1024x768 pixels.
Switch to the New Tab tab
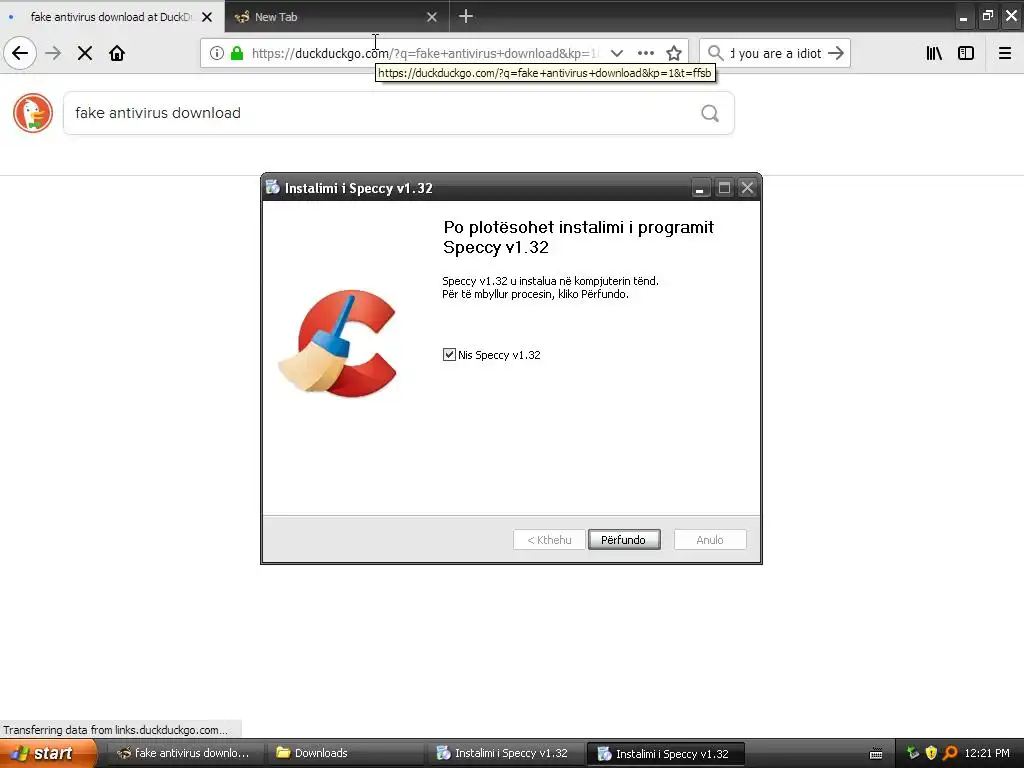[336, 16]
